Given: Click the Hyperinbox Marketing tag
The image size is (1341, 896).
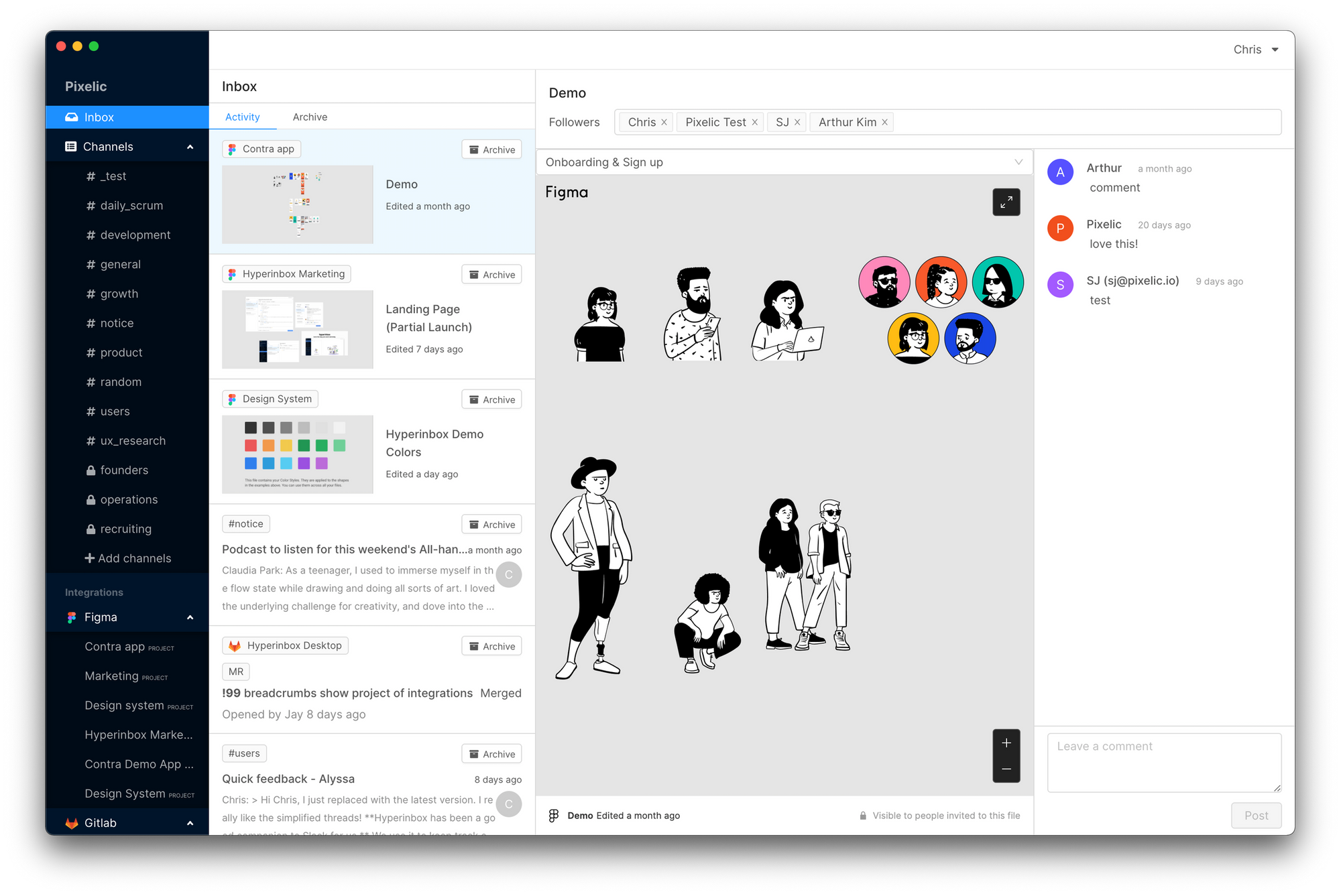Looking at the screenshot, I should (286, 274).
